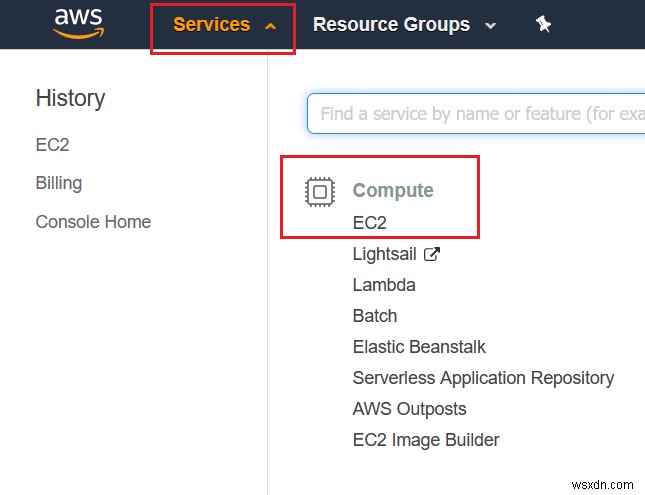This screenshot has width=645, height=495.
Task: Open Batch service
Action: 375,316
